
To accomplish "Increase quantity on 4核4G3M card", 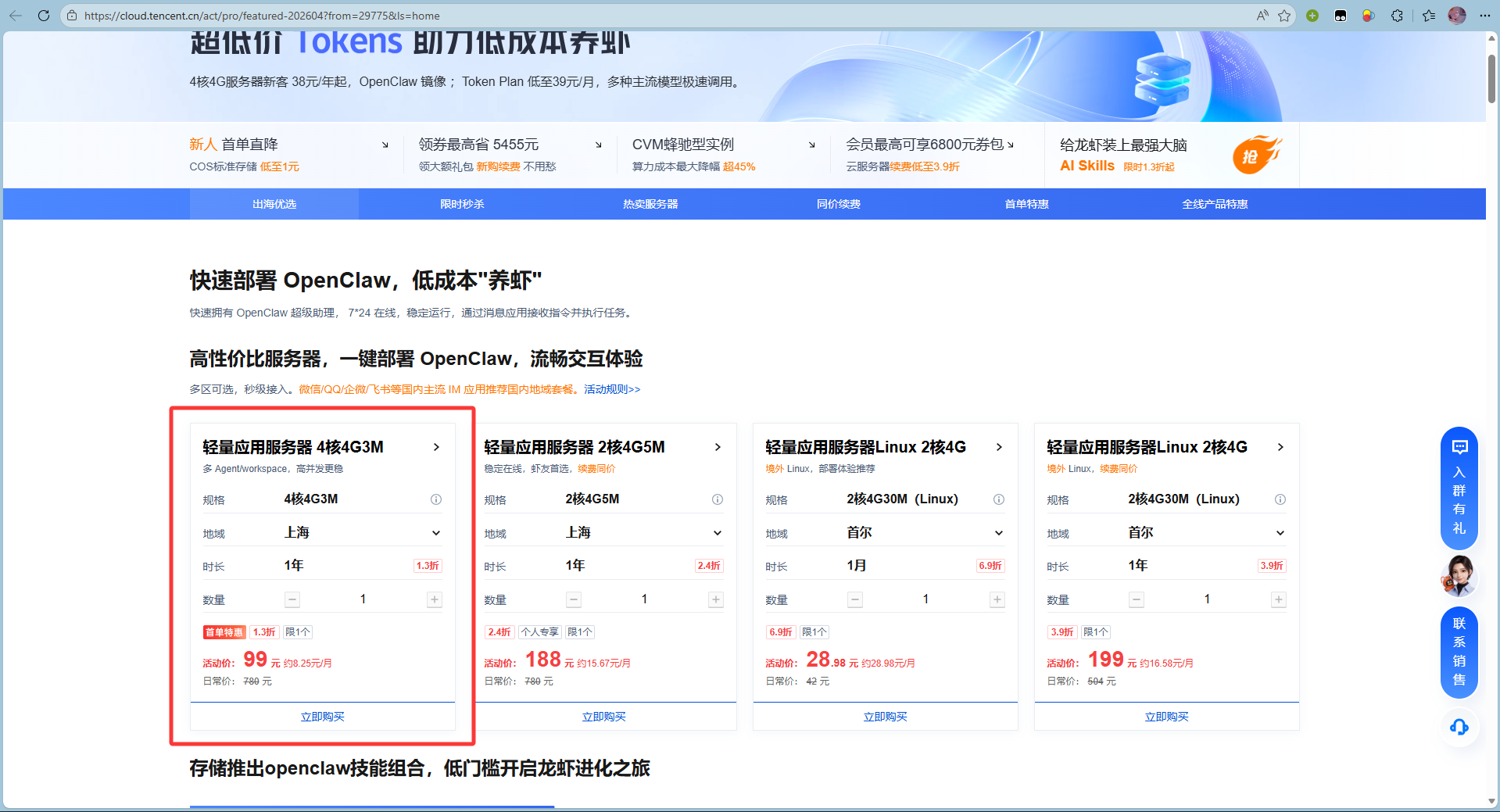I will 435,599.
